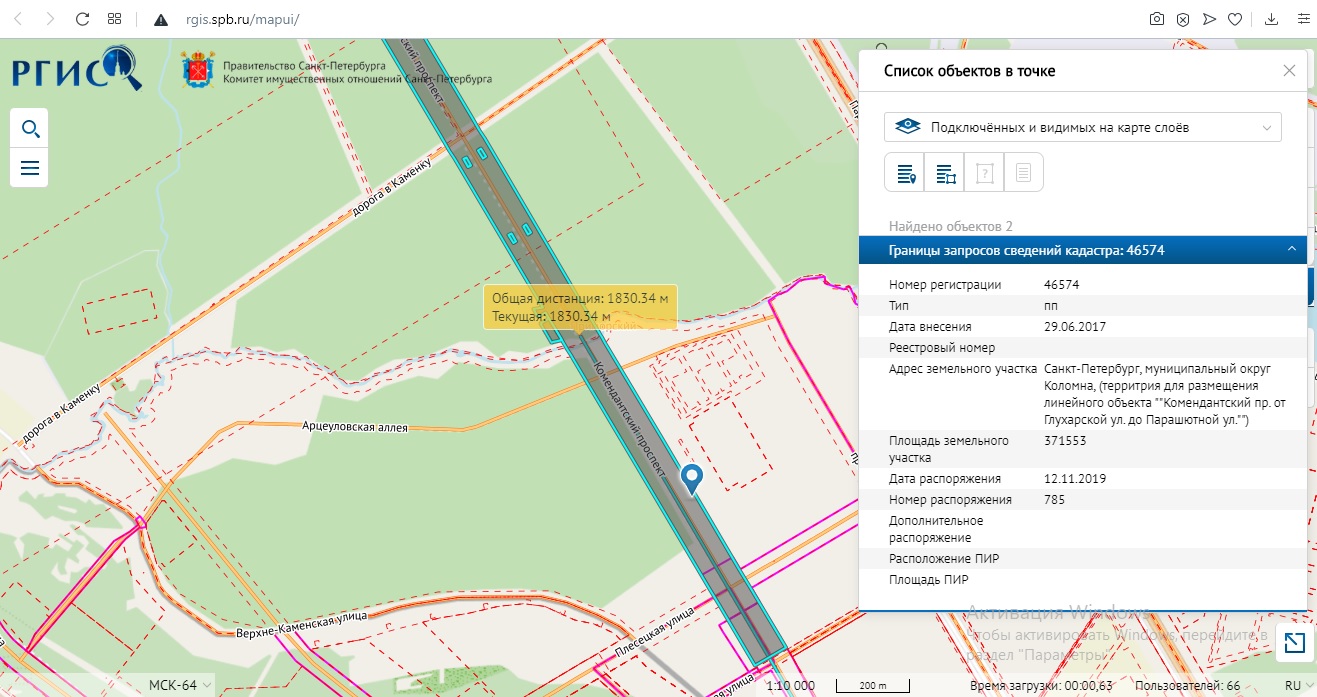Click the blue map marker pin
Image resolution: width=1317 pixels, height=697 pixels.
click(x=691, y=479)
